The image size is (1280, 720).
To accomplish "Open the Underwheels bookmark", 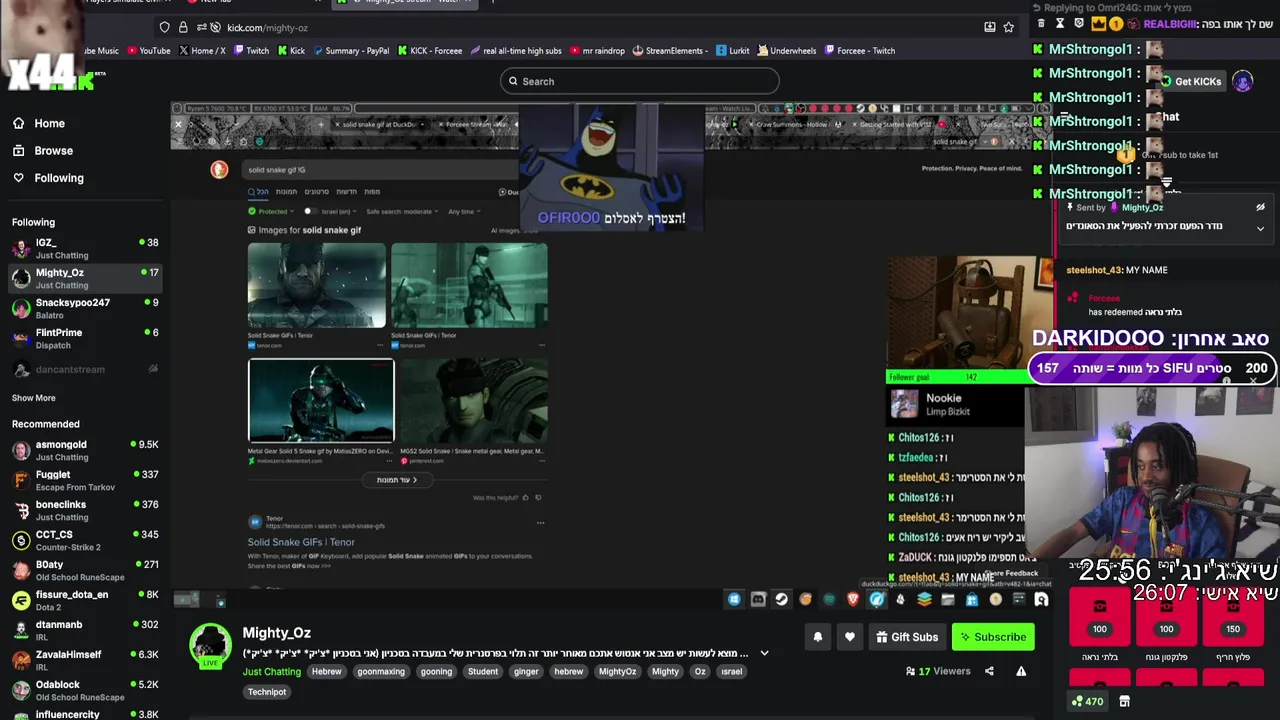I will pos(786,50).
